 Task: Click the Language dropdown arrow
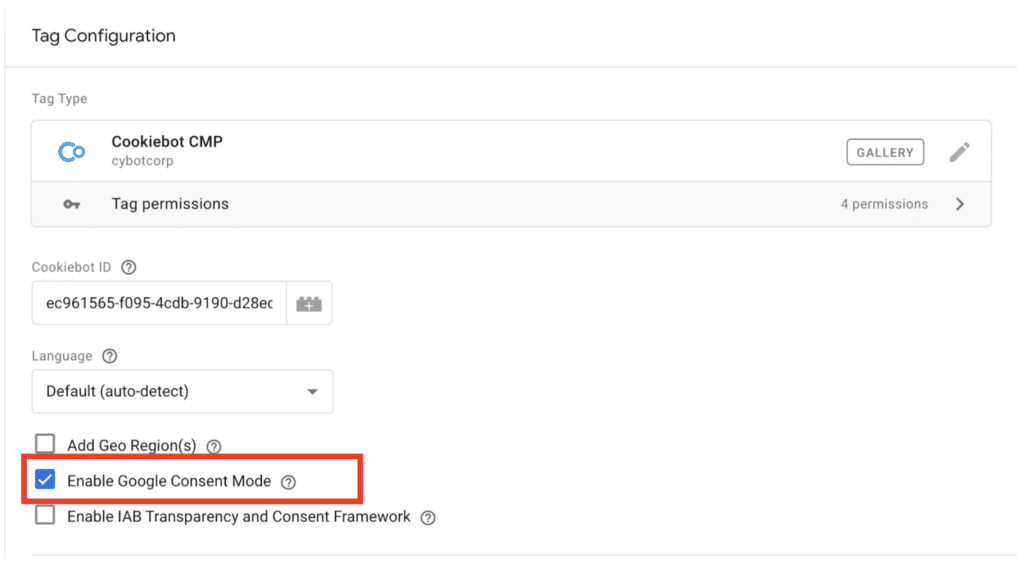pos(312,392)
